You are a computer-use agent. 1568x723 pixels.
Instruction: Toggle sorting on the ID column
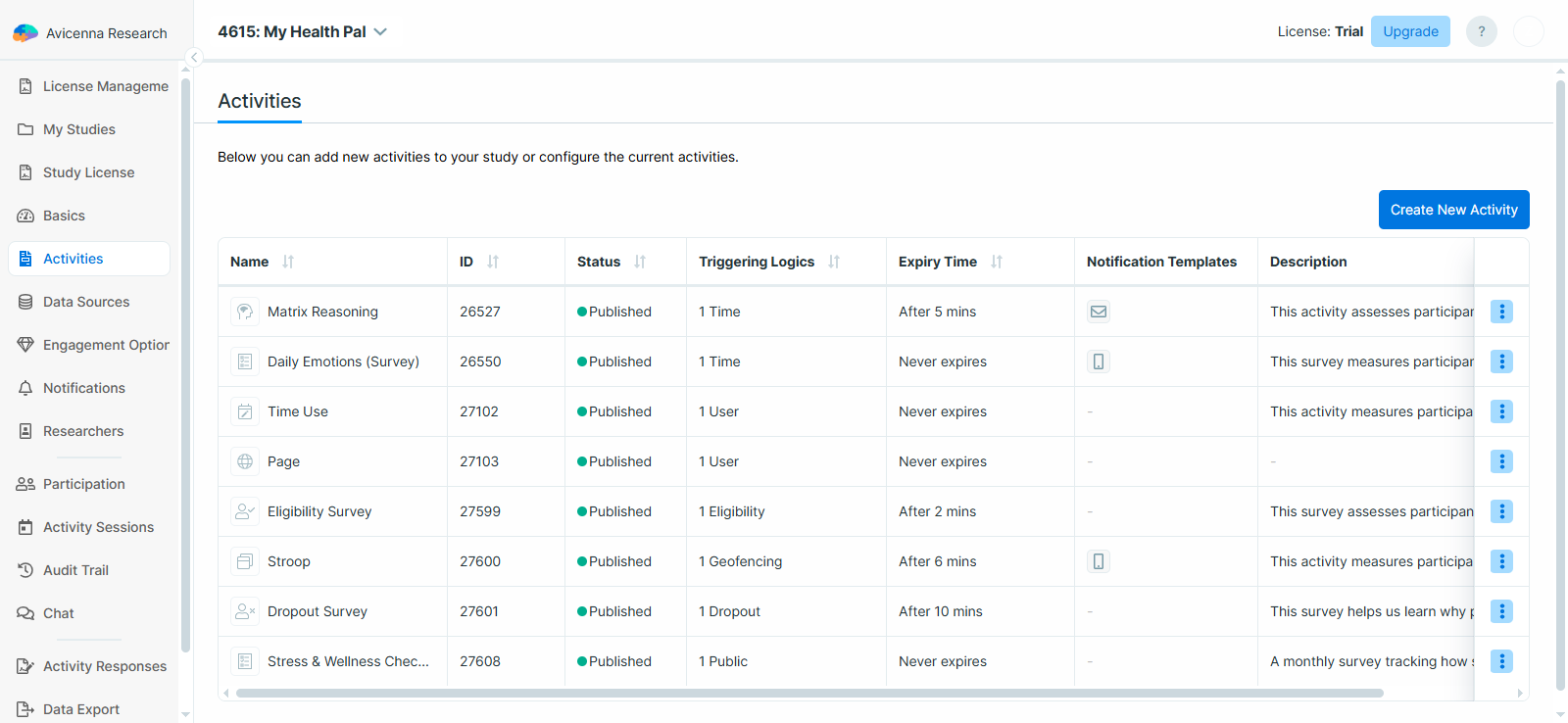(x=493, y=262)
